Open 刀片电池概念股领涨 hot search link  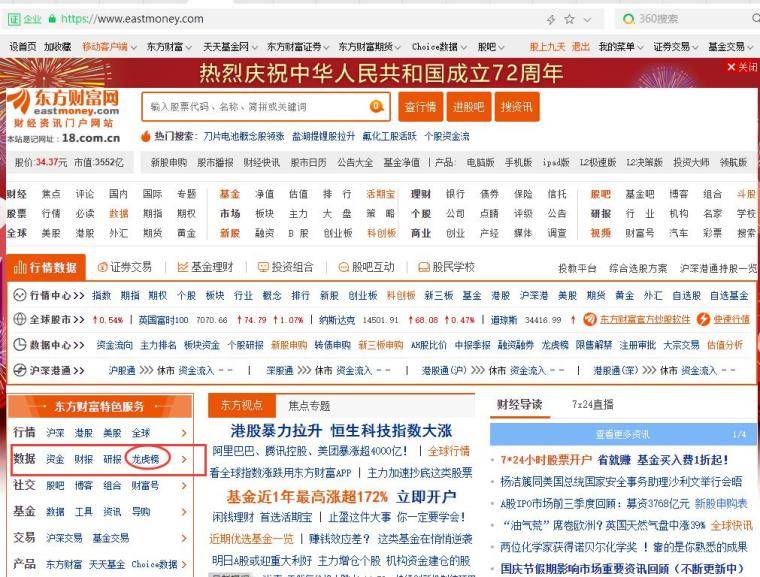point(244,136)
